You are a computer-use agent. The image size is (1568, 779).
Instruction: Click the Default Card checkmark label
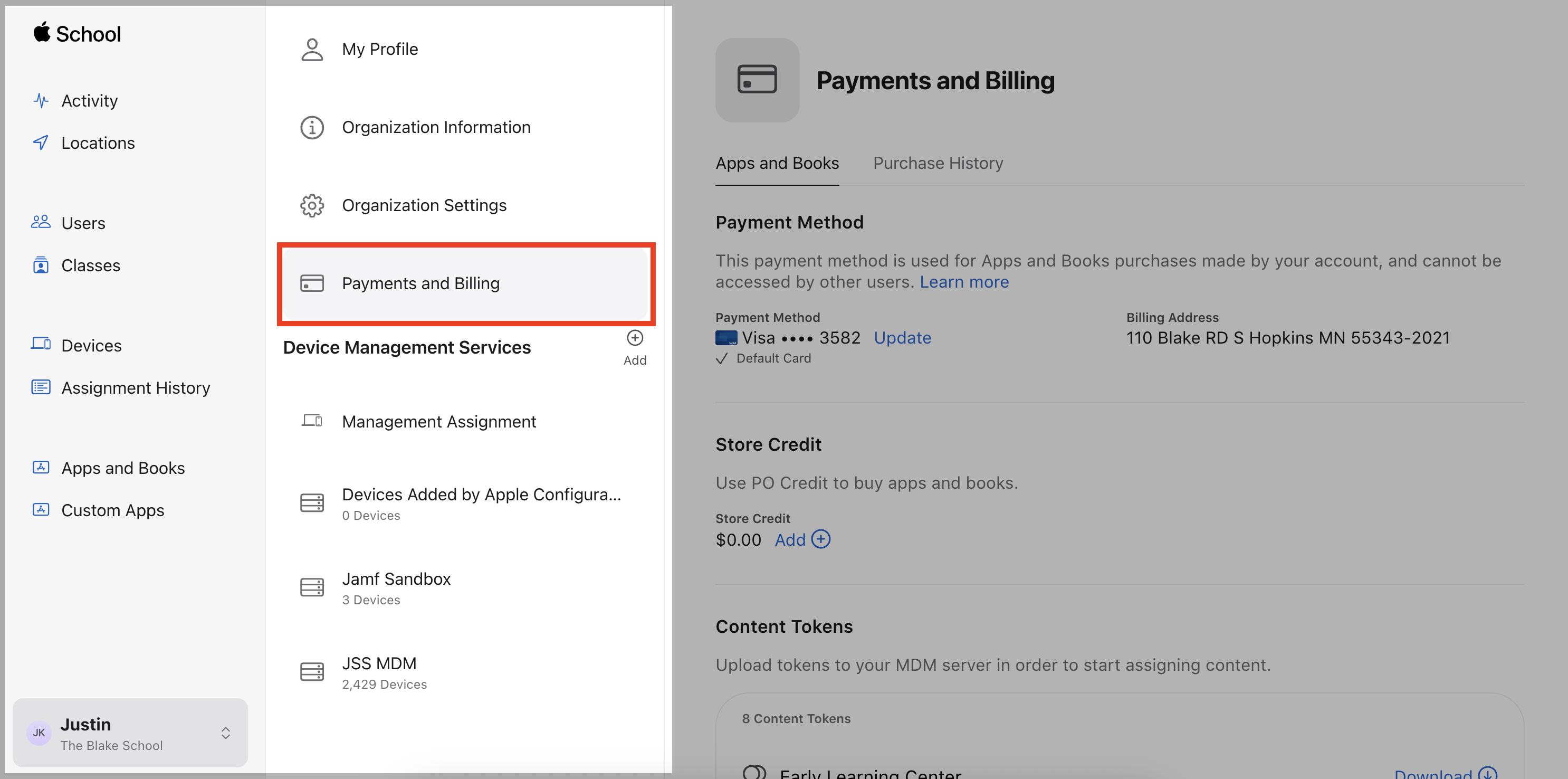pyautogui.click(x=763, y=358)
